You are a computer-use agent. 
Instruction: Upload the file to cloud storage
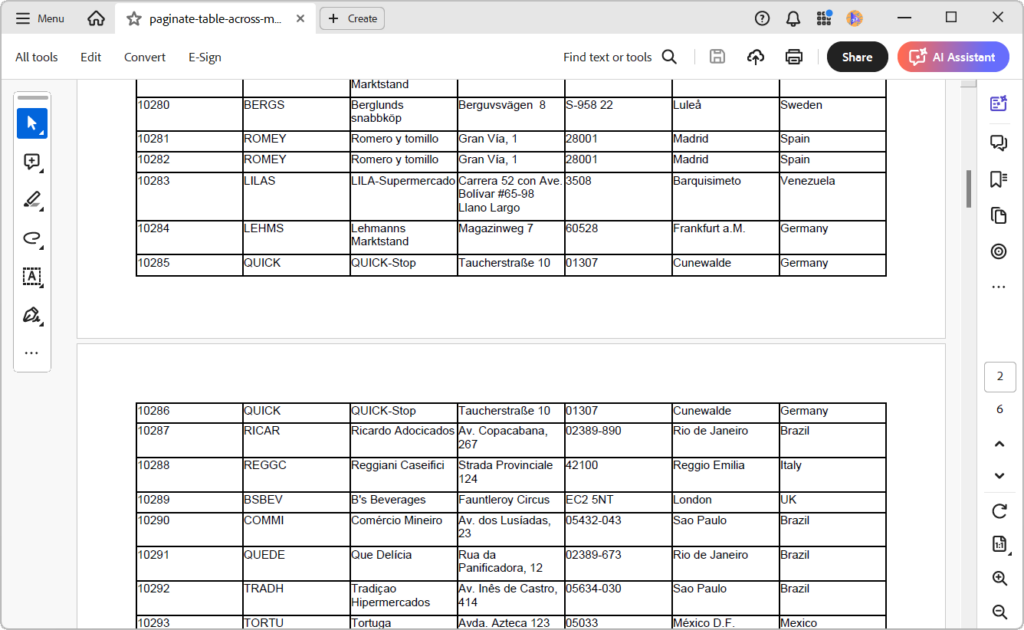click(x=755, y=57)
